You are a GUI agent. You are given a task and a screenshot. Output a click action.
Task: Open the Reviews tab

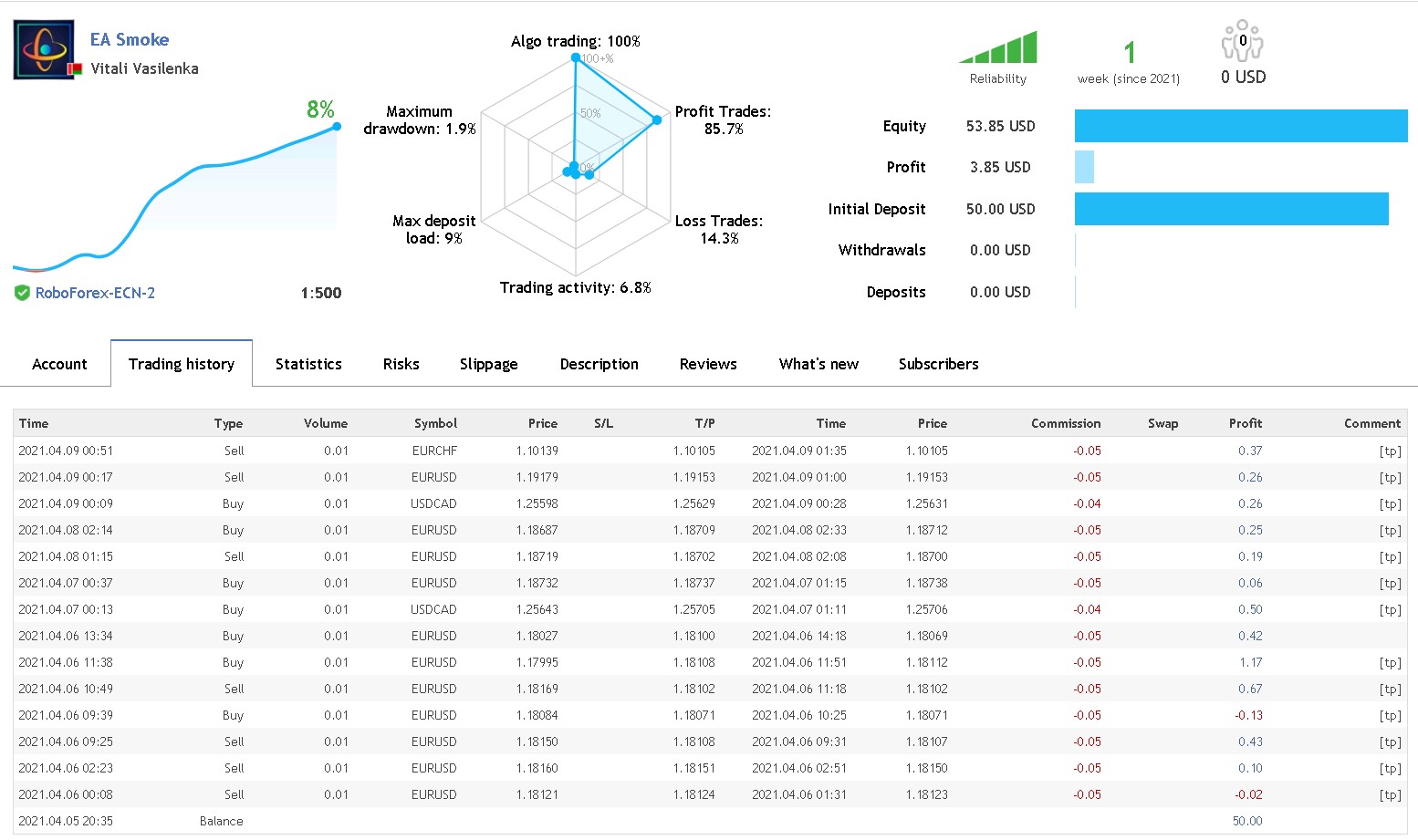[x=708, y=364]
